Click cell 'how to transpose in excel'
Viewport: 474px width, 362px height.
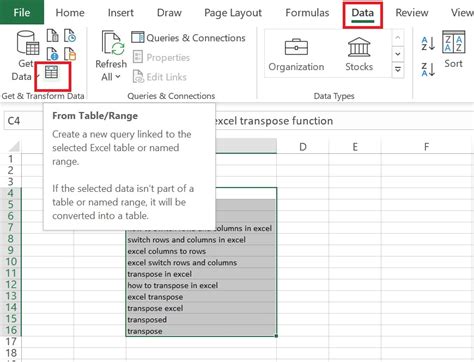click(201, 285)
